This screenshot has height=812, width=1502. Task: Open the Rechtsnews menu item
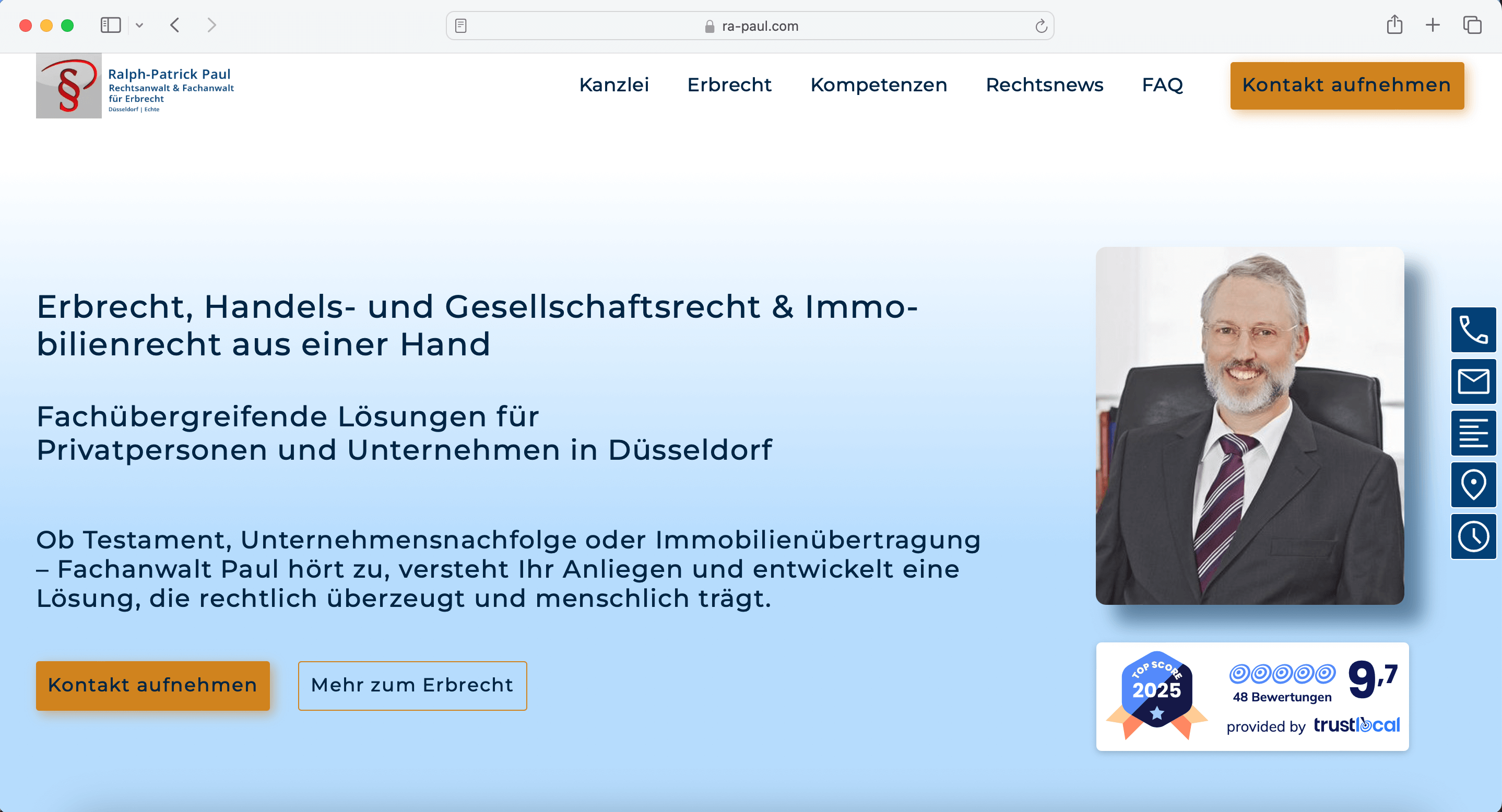[x=1044, y=85]
